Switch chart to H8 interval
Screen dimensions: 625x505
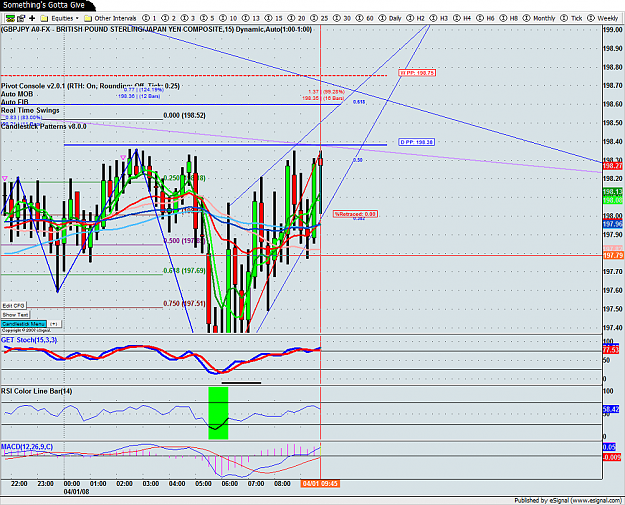pos(509,18)
